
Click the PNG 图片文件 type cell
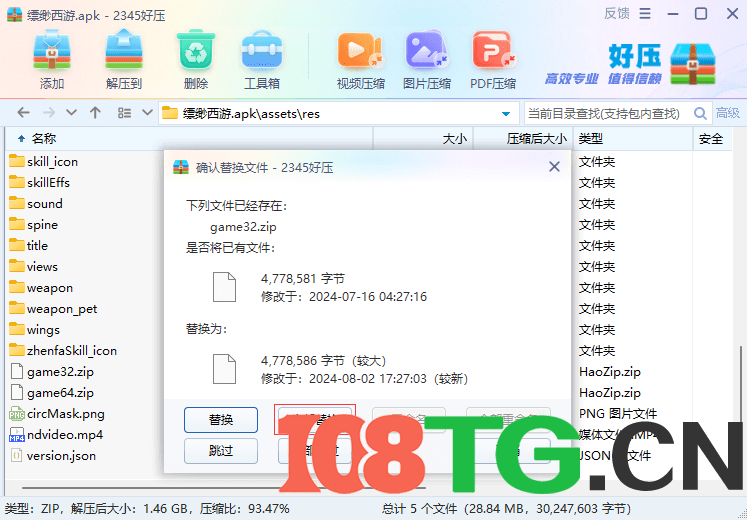[x=618, y=414]
